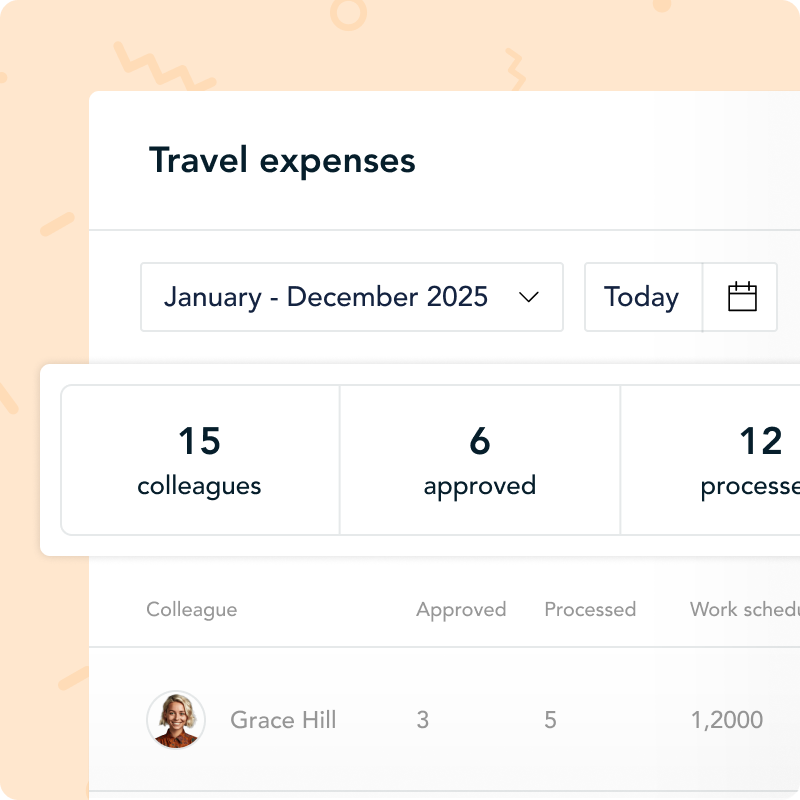Click the number 6 above approved
The height and width of the screenshot is (800, 800).
(x=479, y=441)
